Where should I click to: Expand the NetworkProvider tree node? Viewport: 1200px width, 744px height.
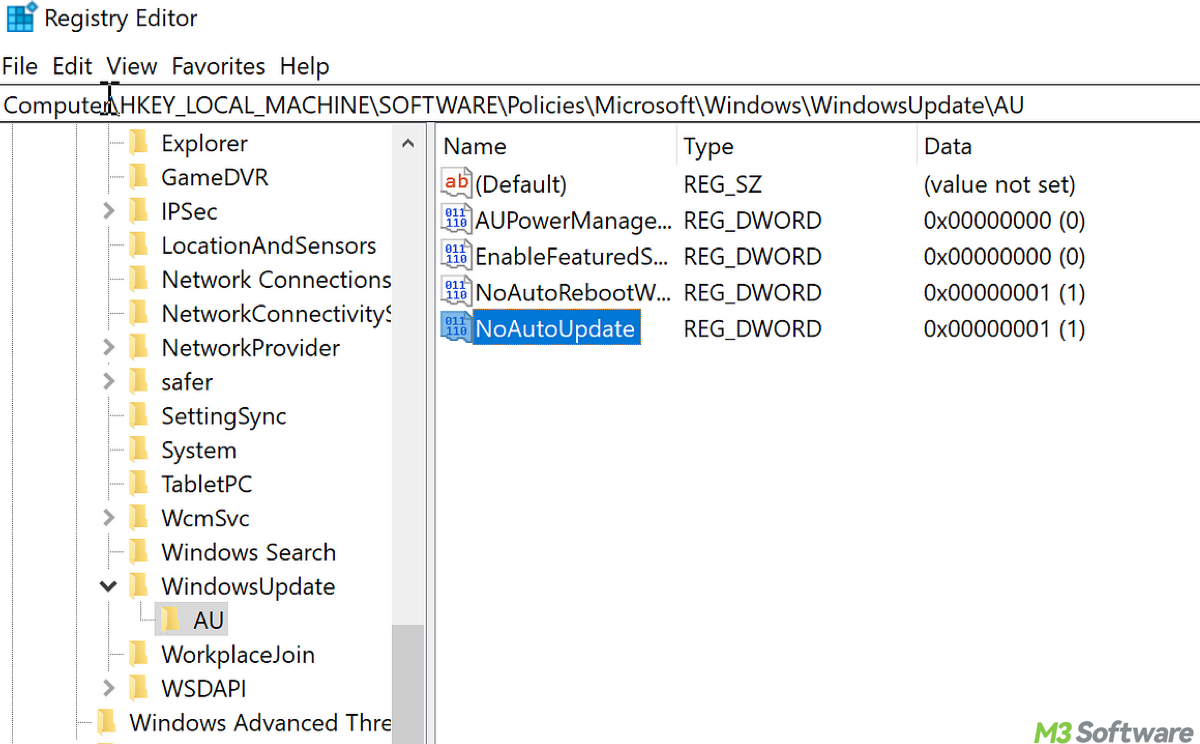click(x=109, y=347)
